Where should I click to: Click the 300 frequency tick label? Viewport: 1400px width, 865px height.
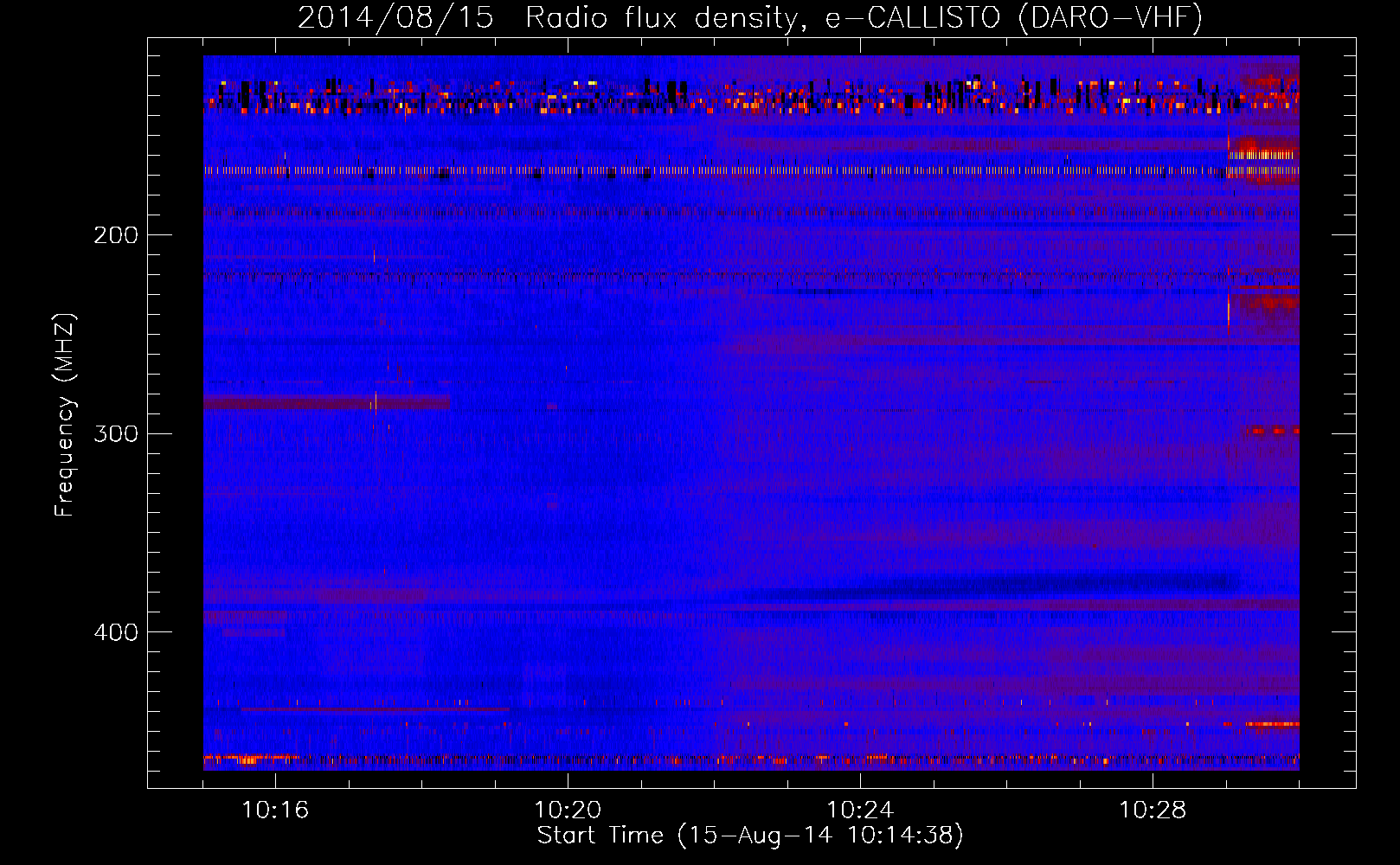tap(116, 433)
